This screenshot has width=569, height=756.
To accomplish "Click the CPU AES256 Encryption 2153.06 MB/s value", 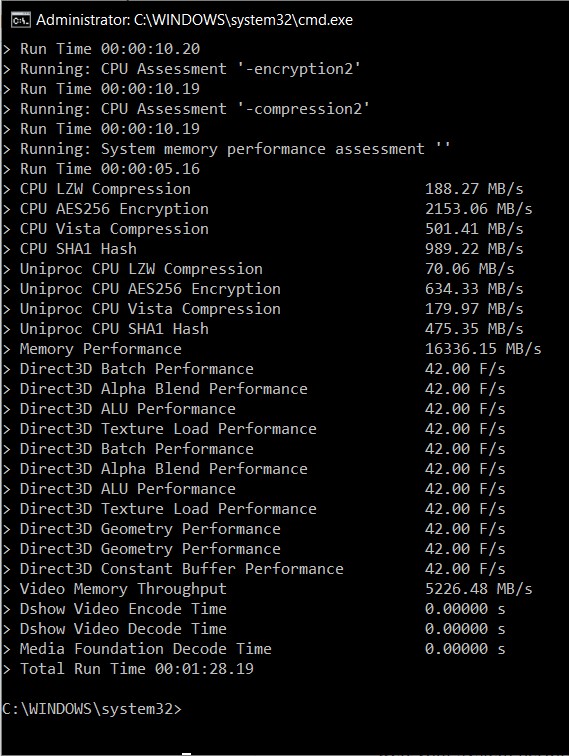I will tap(478, 209).
